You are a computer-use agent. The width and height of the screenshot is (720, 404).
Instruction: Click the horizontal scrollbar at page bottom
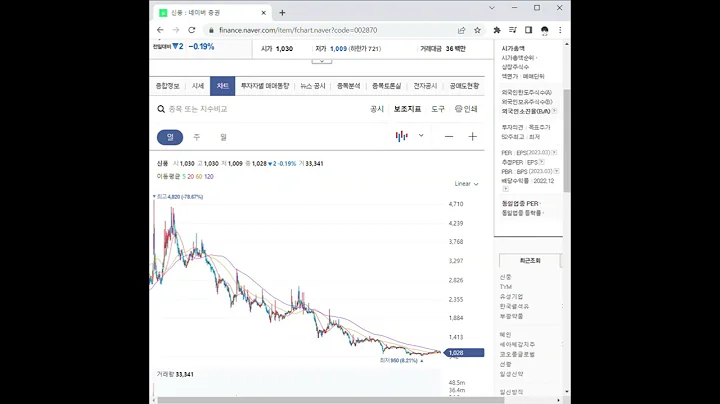[331, 400]
